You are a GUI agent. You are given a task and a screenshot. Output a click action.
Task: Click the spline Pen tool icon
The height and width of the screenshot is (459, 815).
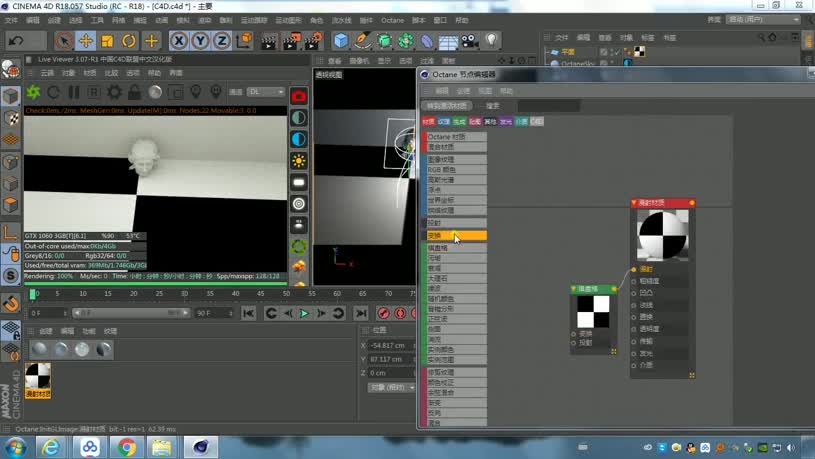363,41
